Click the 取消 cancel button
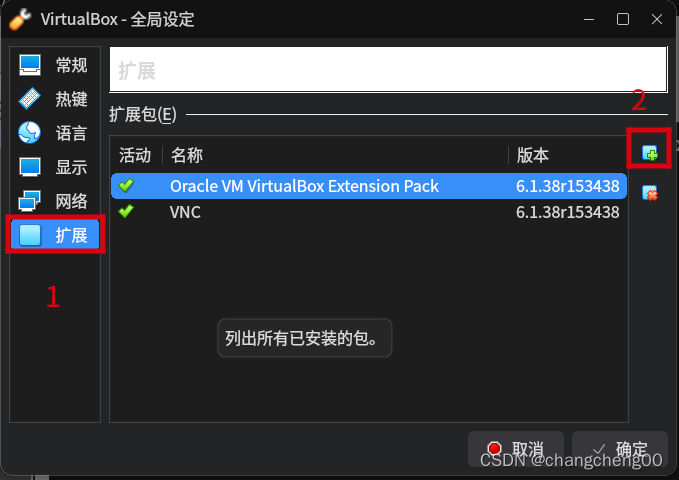Screen dimensions: 679x480 (516, 449)
